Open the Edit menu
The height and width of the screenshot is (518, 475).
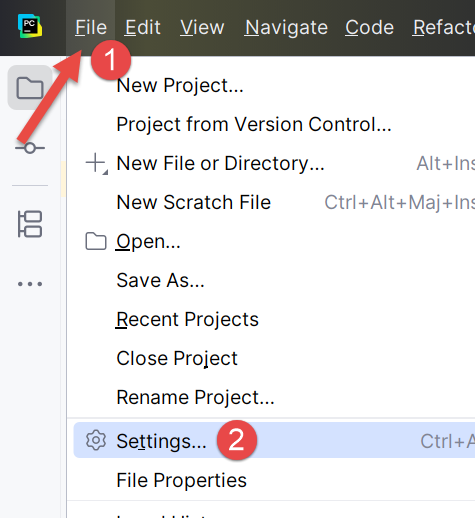[x=143, y=27]
